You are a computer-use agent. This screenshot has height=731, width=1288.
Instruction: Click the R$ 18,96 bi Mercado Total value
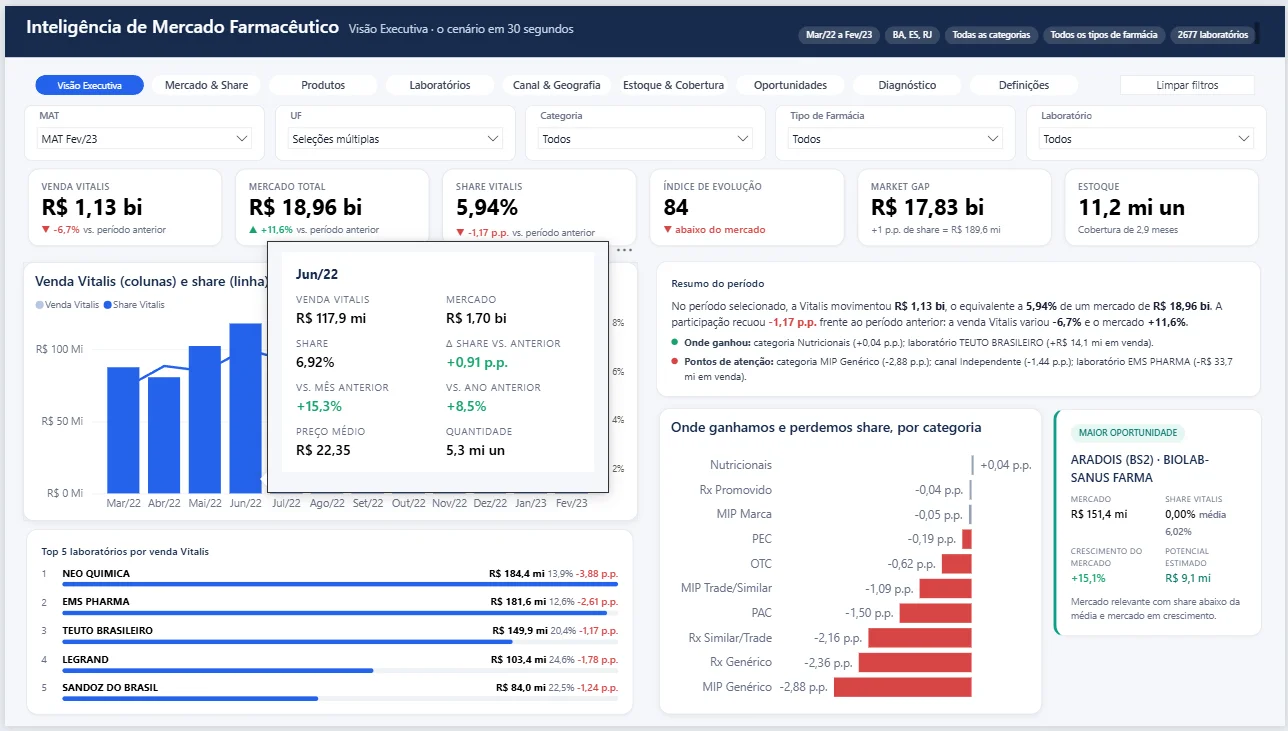305,208
